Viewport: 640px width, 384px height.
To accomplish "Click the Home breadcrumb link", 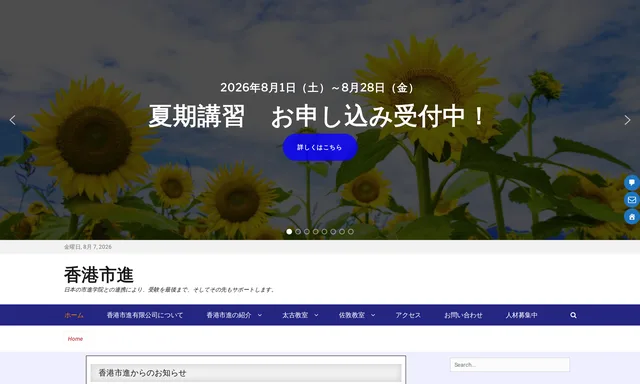I will [x=76, y=339].
